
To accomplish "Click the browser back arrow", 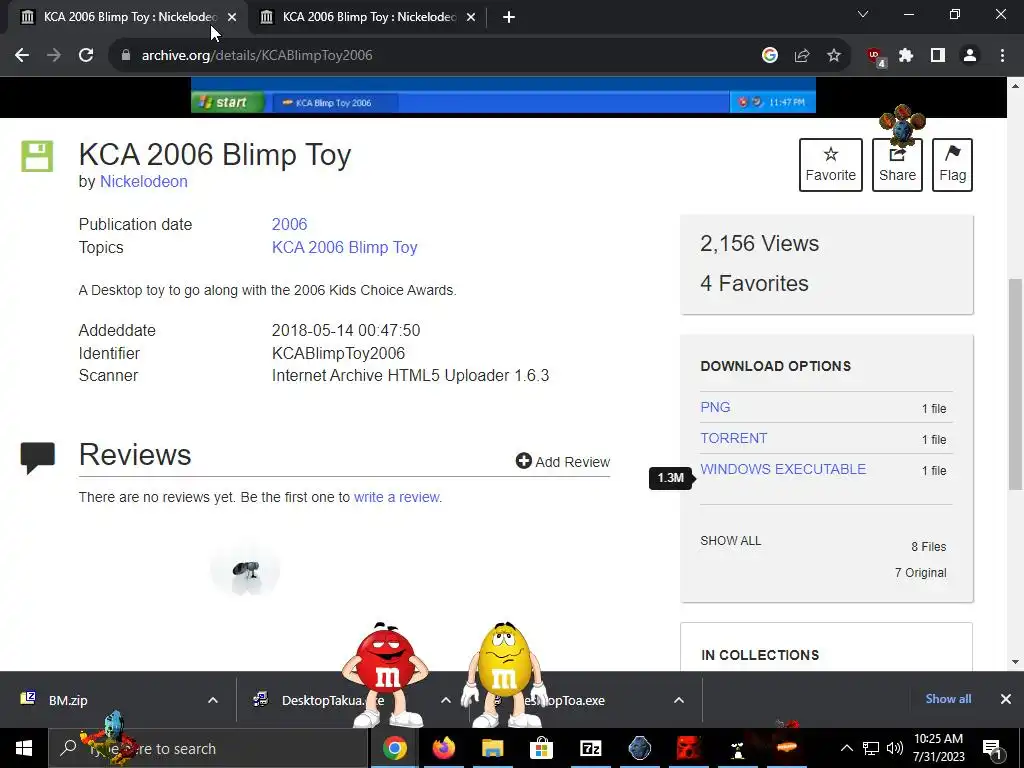I will click(22, 56).
